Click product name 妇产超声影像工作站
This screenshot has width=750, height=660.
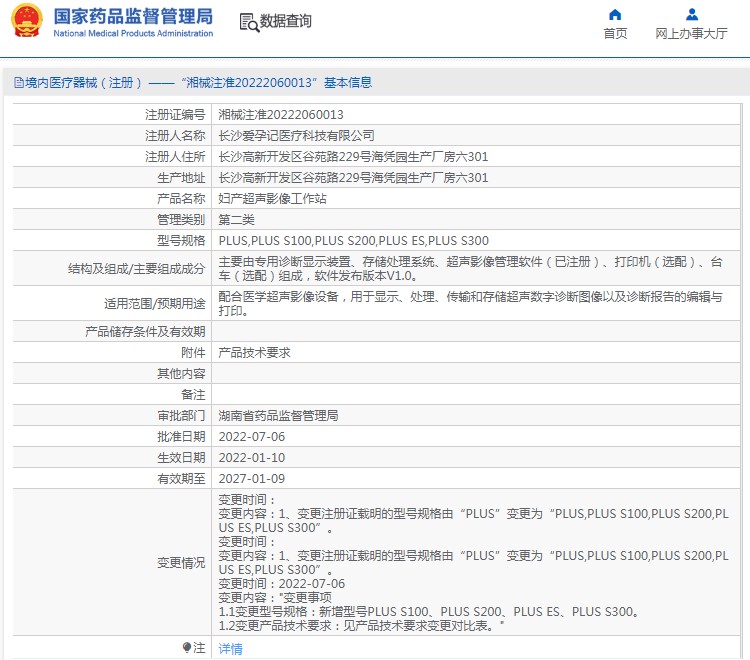[272, 199]
